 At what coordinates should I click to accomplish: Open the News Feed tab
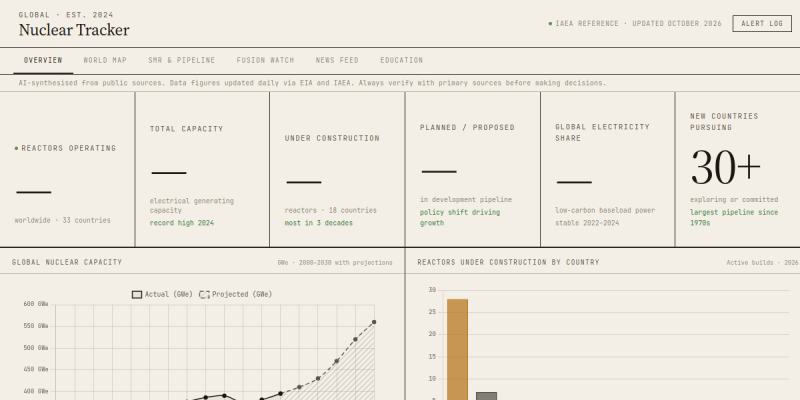[x=337, y=60]
